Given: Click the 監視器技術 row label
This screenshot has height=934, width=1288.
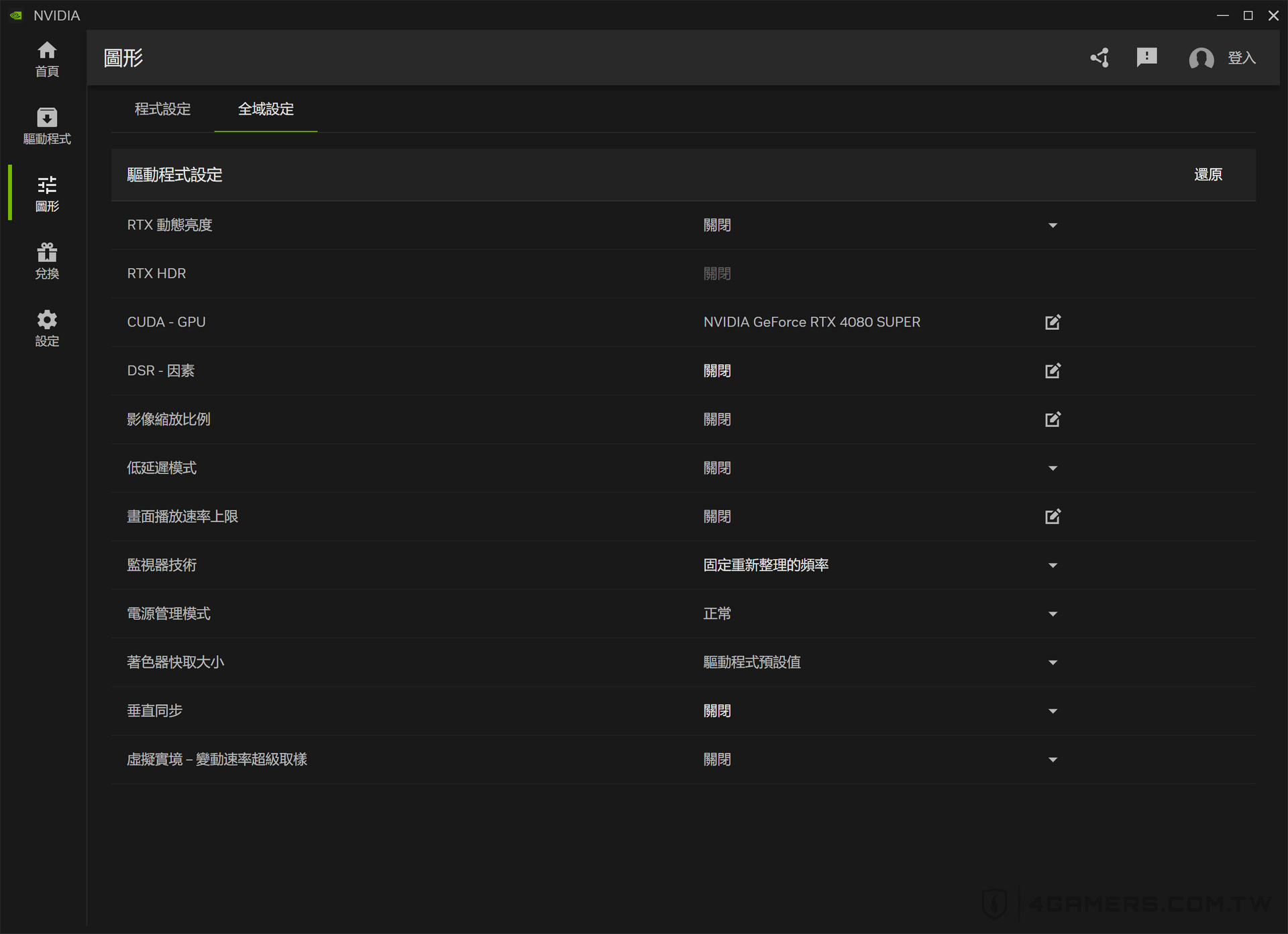Looking at the screenshot, I should pyautogui.click(x=162, y=565).
